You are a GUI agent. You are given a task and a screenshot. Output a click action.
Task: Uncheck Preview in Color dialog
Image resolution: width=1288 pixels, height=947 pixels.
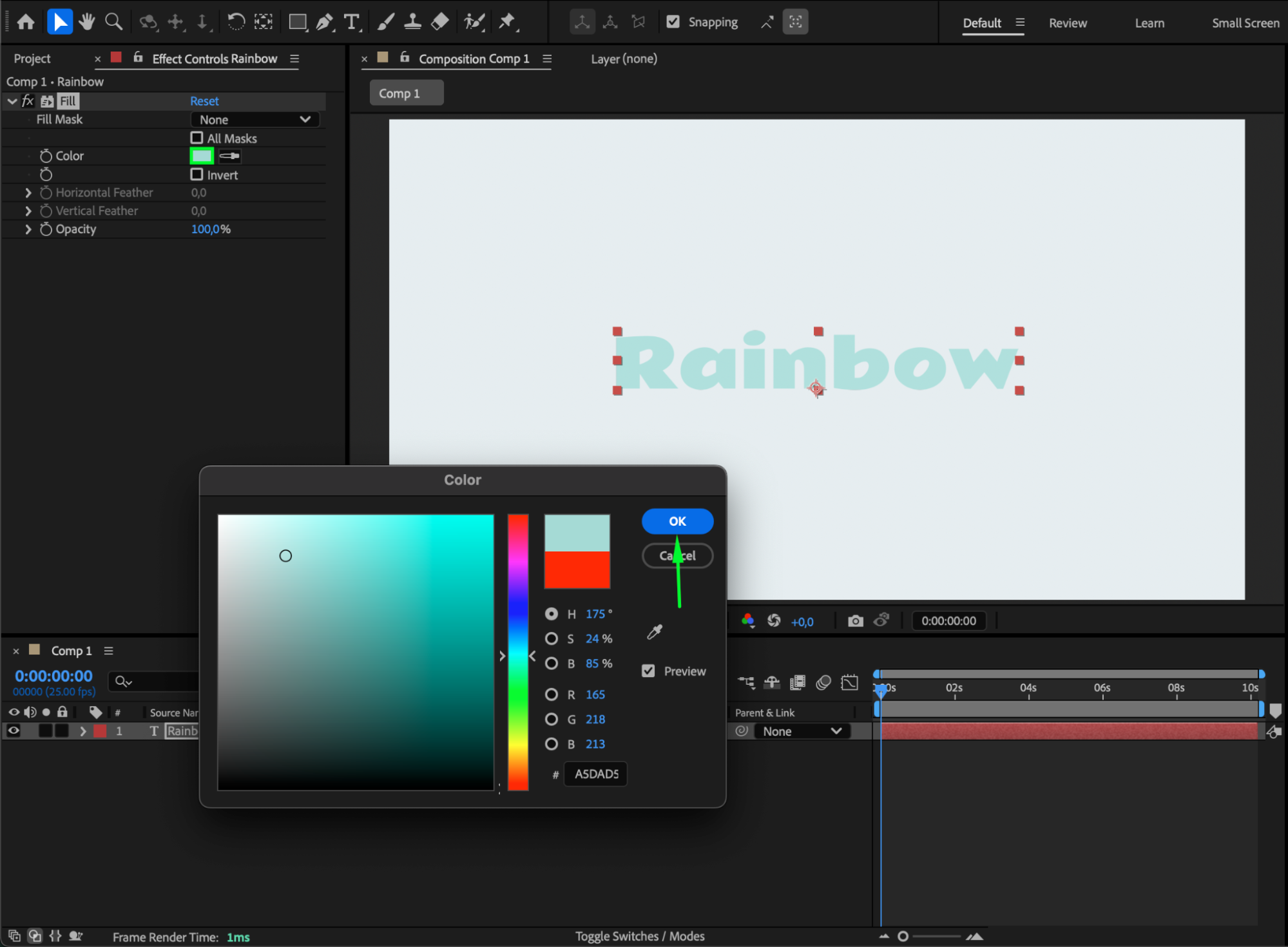(x=648, y=671)
